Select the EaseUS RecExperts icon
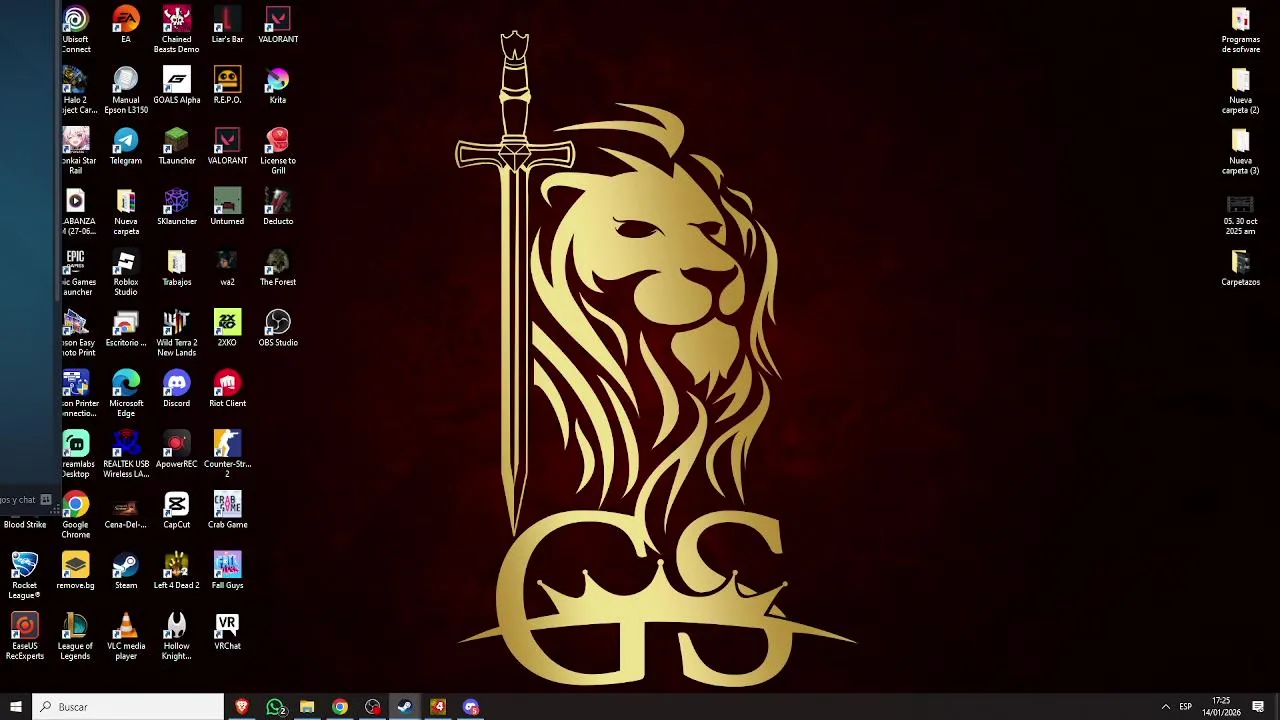 click(25, 638)
